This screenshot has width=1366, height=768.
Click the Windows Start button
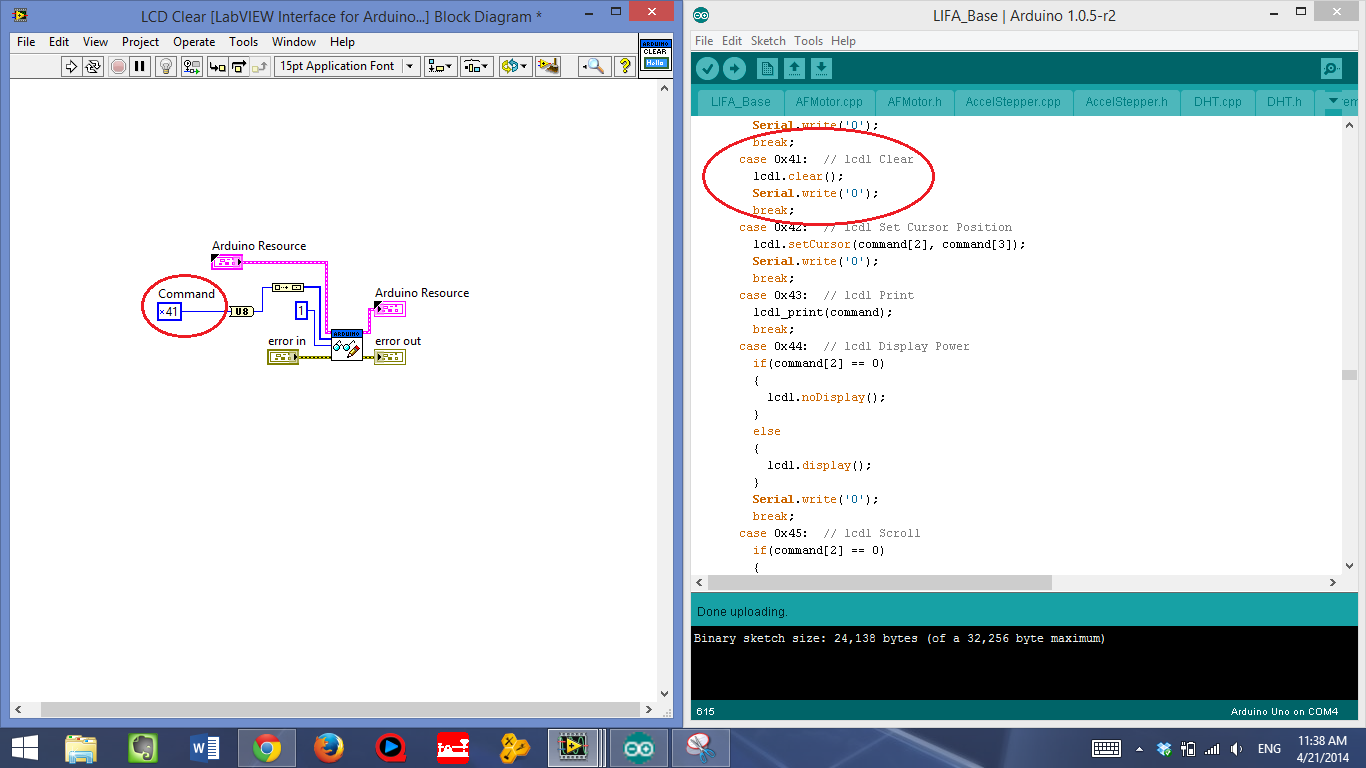pos(25,748)
